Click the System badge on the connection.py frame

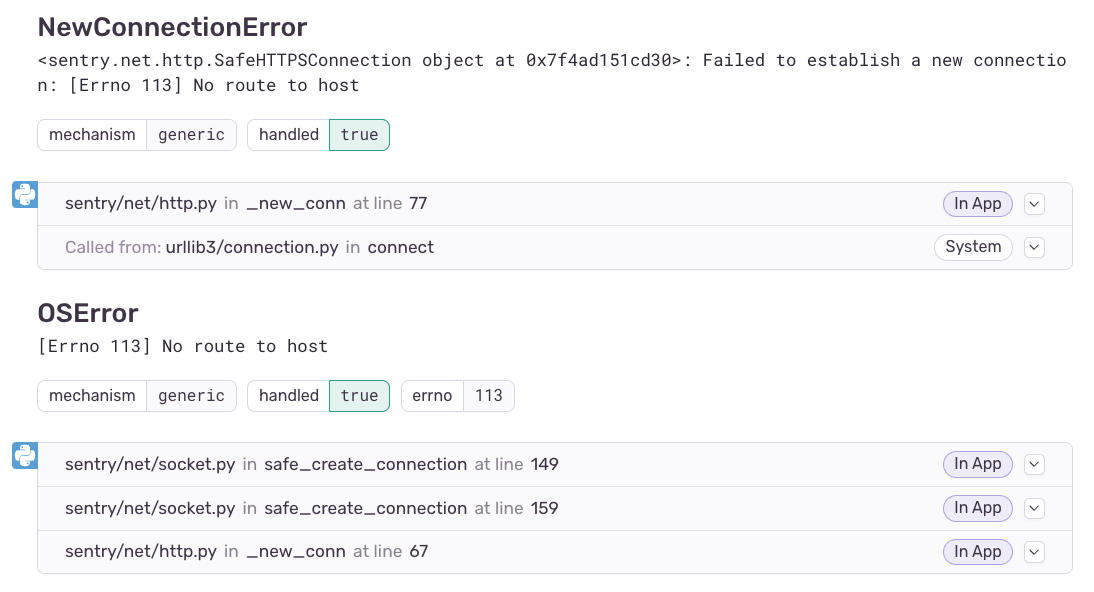click(973, 247)
